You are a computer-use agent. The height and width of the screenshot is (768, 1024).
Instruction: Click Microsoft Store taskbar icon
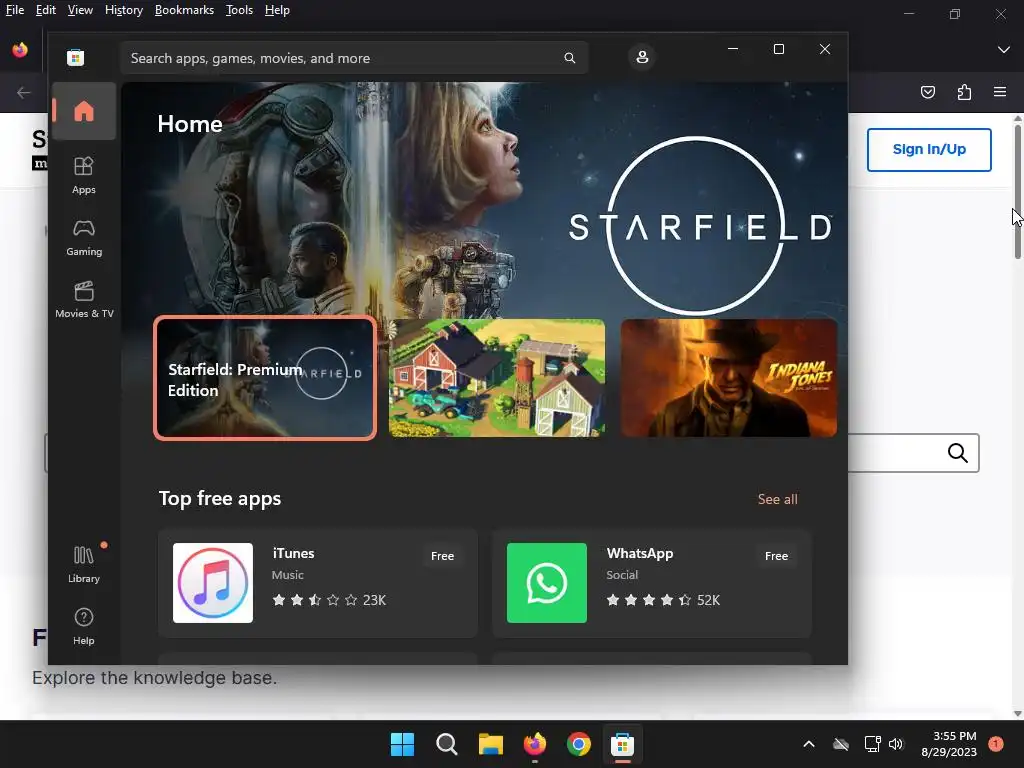tap(622, 744)
